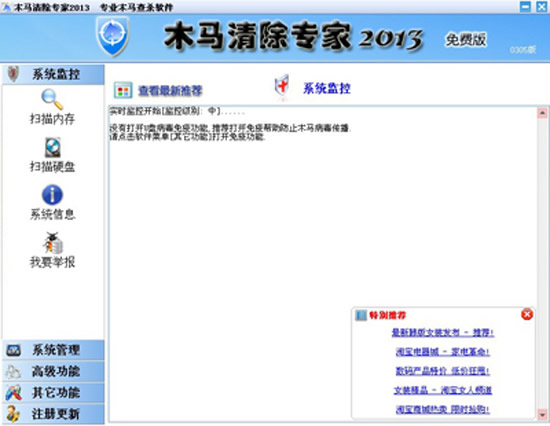This screenshot has width=550, height=426.
Task: Open the 淘宝电器城 - 家电革命! link
Action: pyautogui.click(x=443, y=352)
